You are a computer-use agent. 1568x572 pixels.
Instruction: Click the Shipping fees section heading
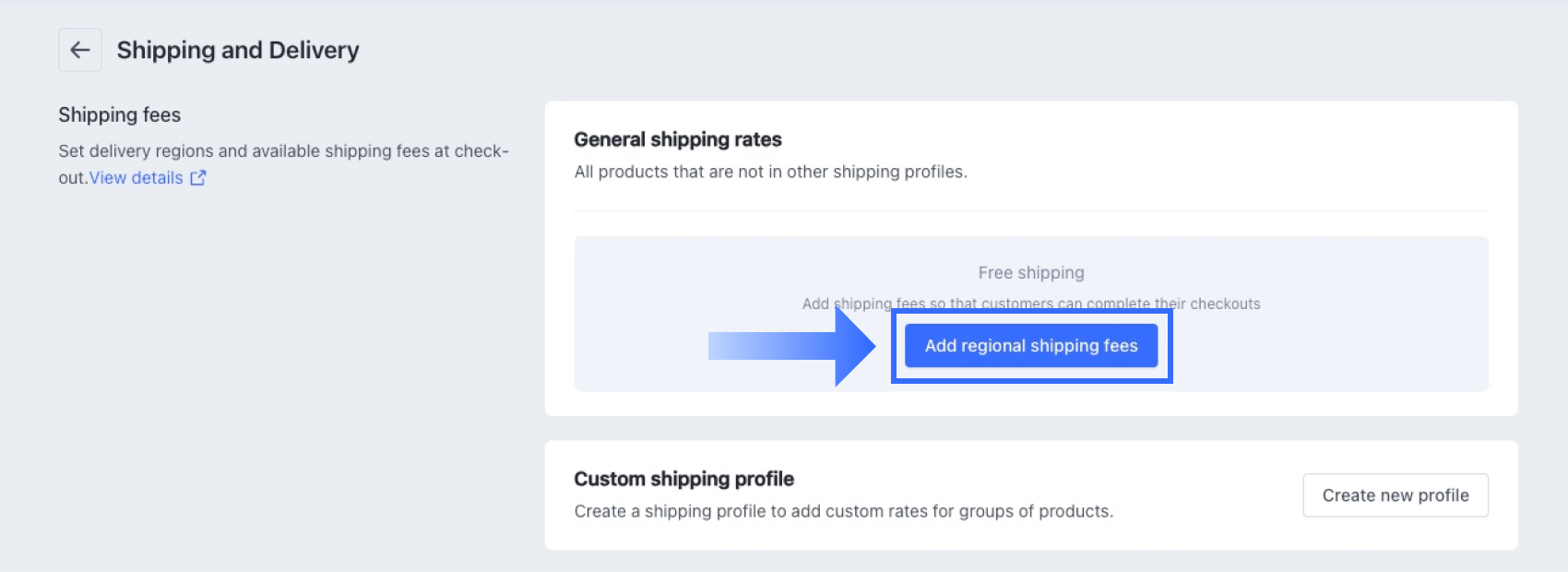tap(120, 114)
